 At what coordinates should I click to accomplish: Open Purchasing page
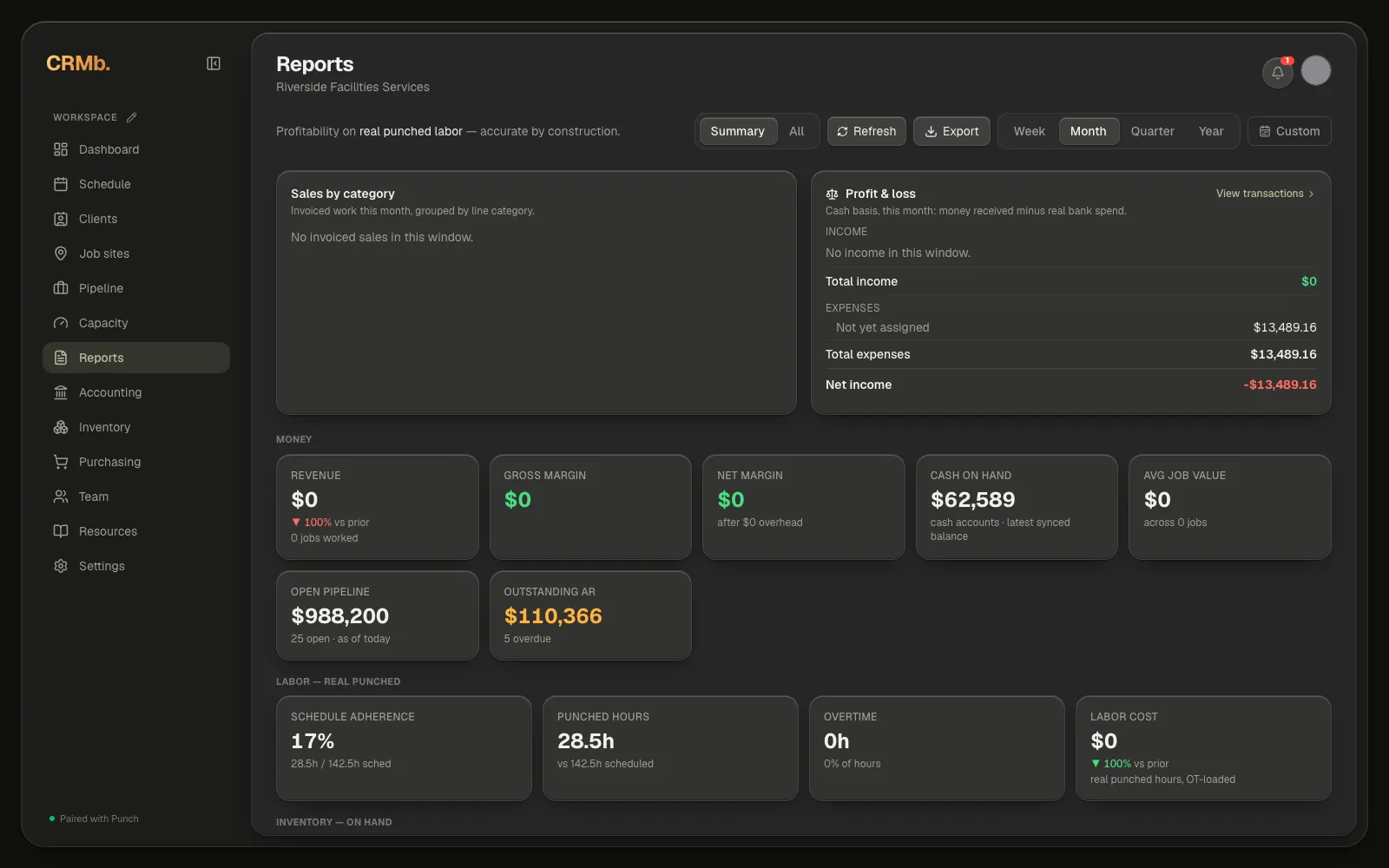pyautogui.click(x=136, y=462)
